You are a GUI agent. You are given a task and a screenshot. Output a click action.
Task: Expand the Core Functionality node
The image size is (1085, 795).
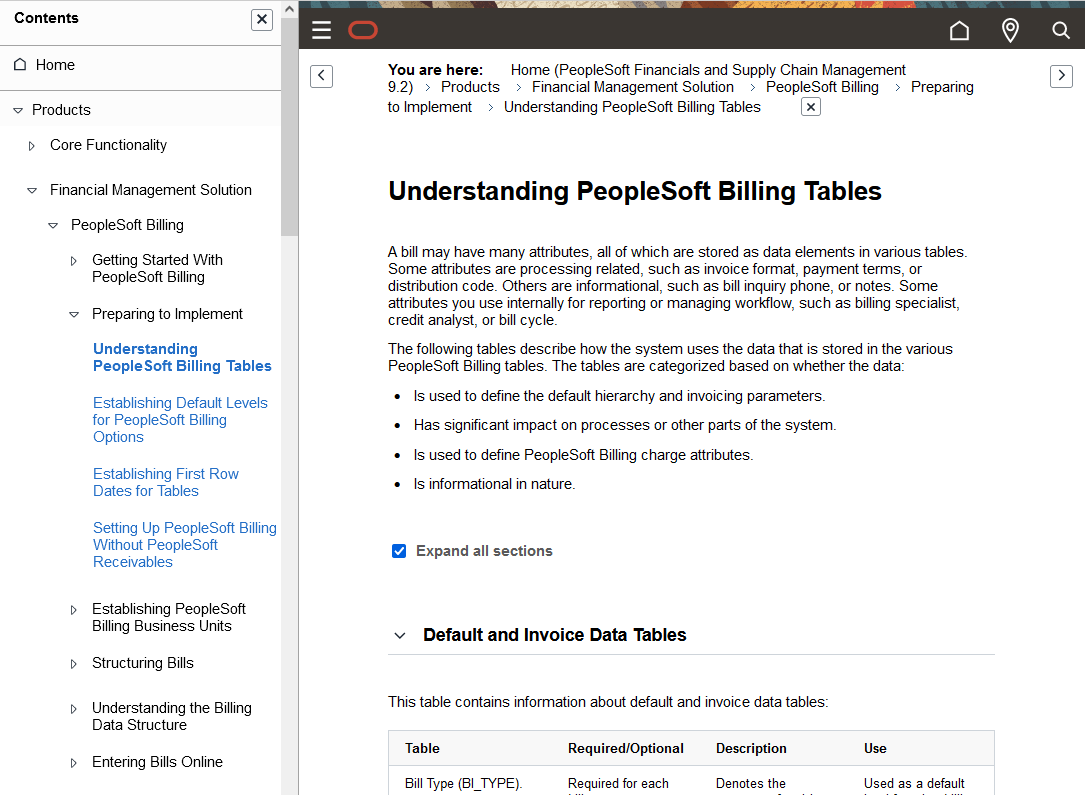31,145
